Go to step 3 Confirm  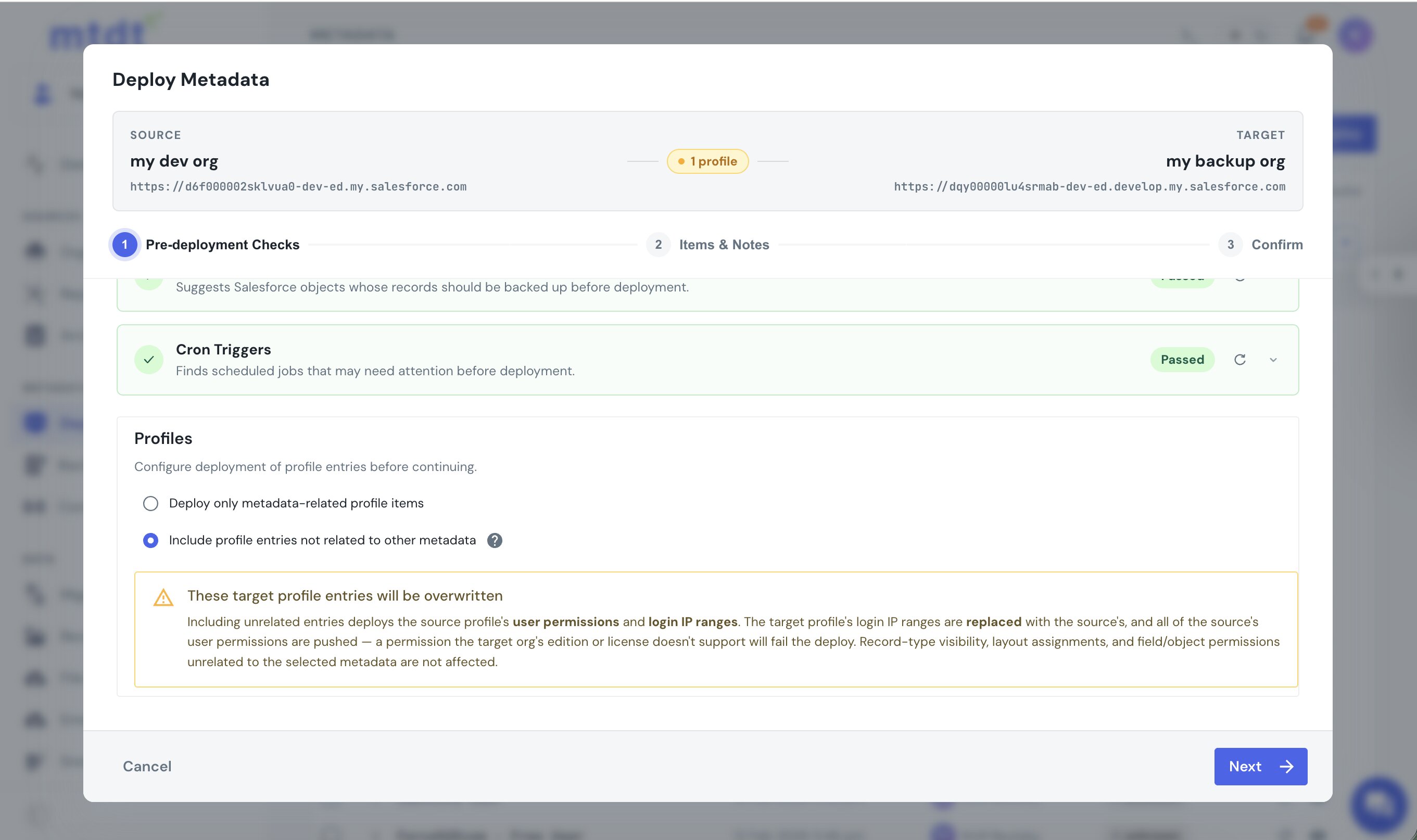(1261, 245)
